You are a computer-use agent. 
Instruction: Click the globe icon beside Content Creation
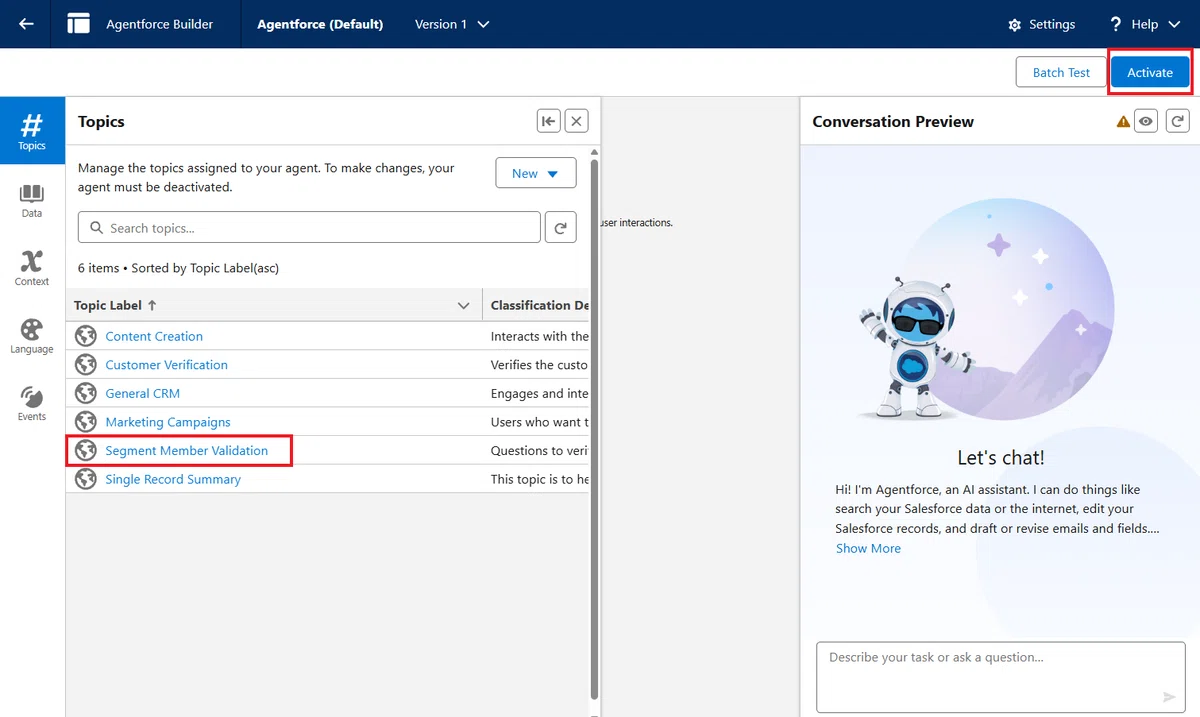[86, 336]
